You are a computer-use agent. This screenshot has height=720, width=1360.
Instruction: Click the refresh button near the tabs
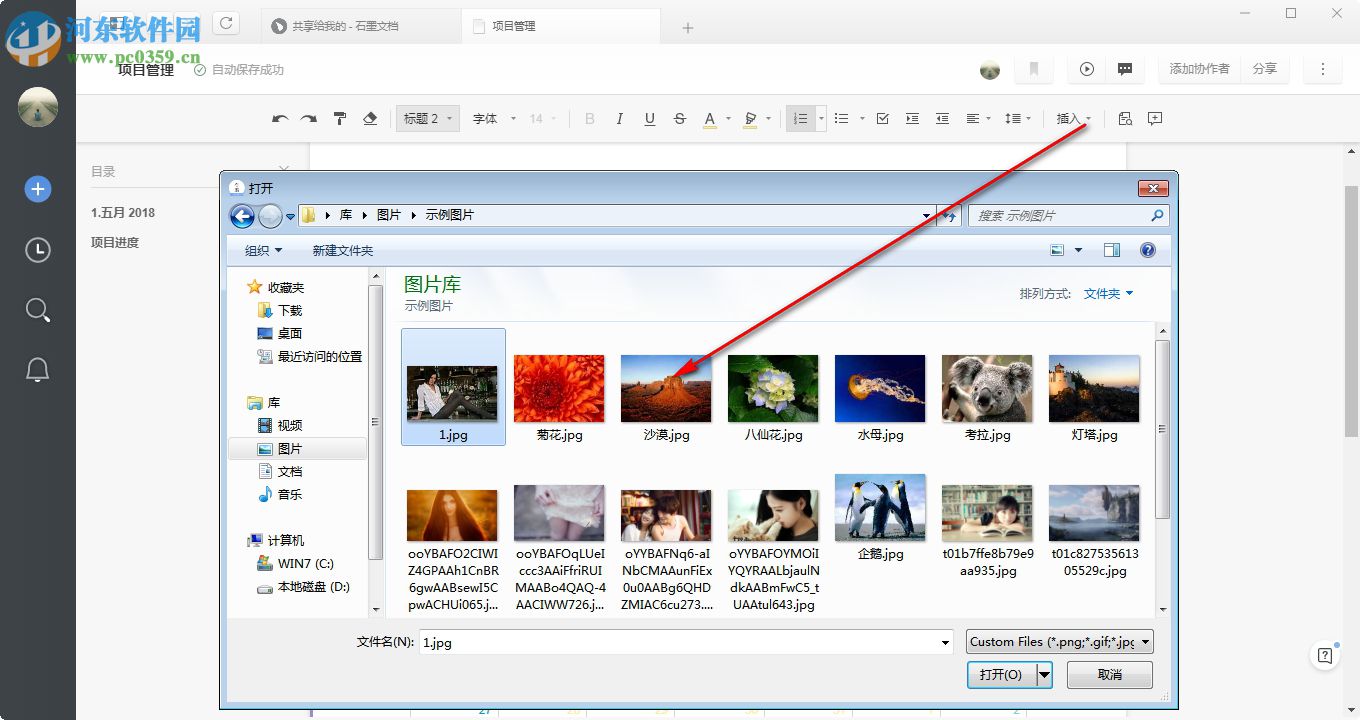pyautogui.click(x=226, y=24)
